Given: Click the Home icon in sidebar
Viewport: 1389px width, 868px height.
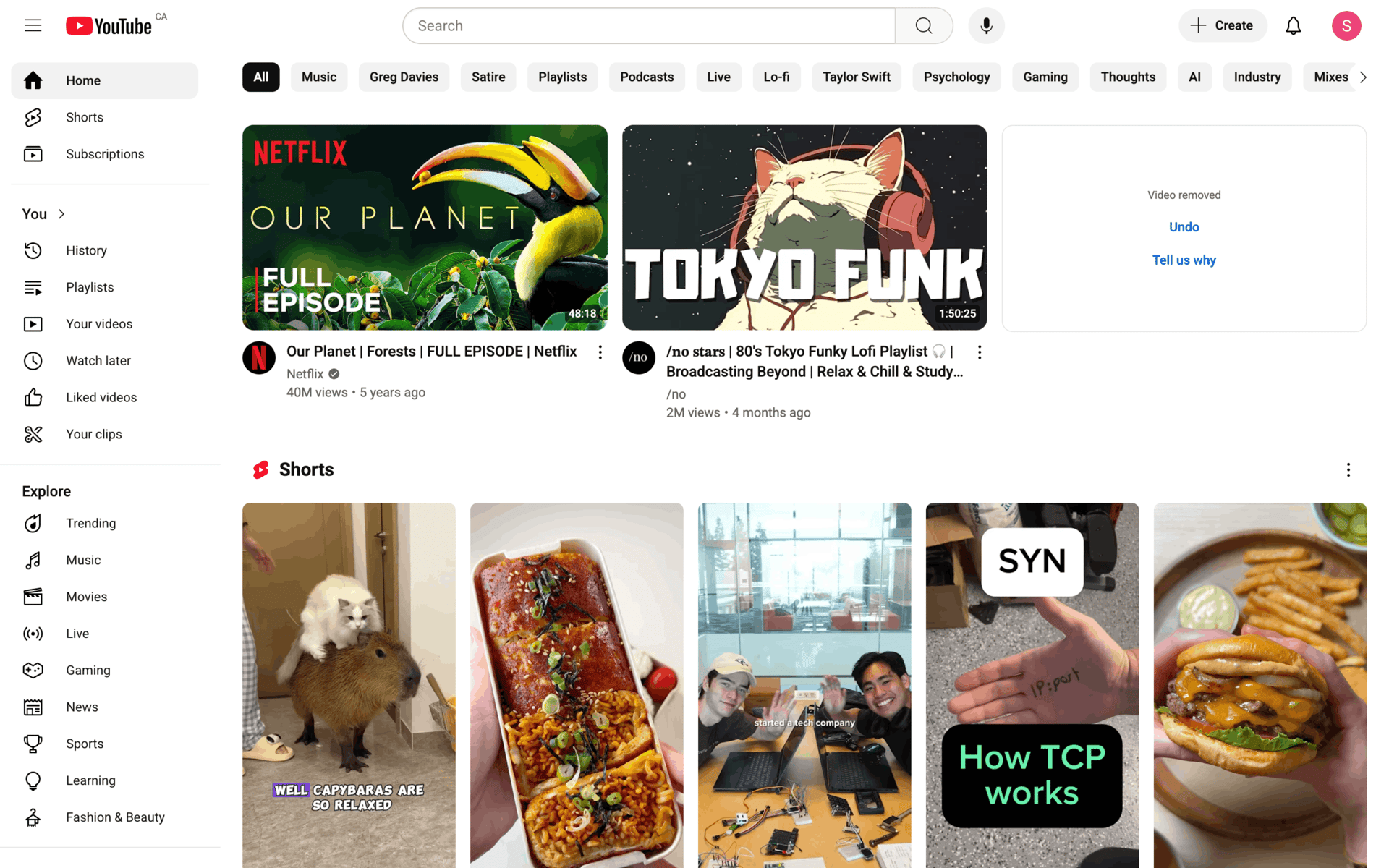Looking at the screenshot, I should click(x=33, y=80).
